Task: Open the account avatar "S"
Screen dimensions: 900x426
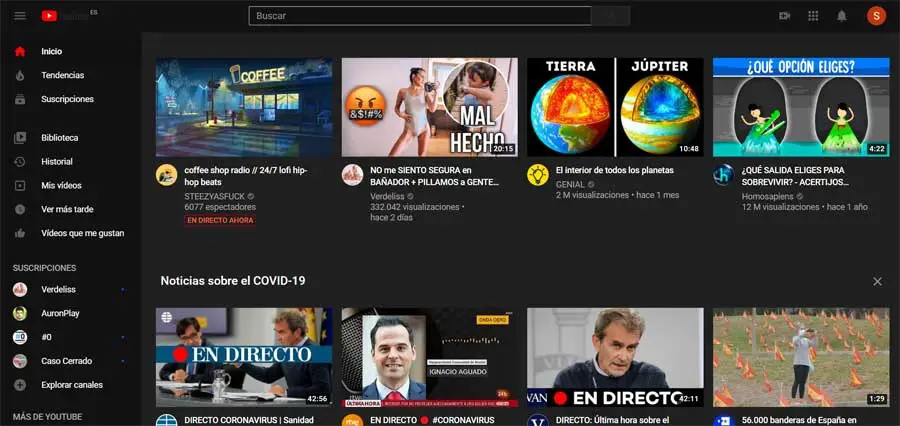Action: click(876, 16)
